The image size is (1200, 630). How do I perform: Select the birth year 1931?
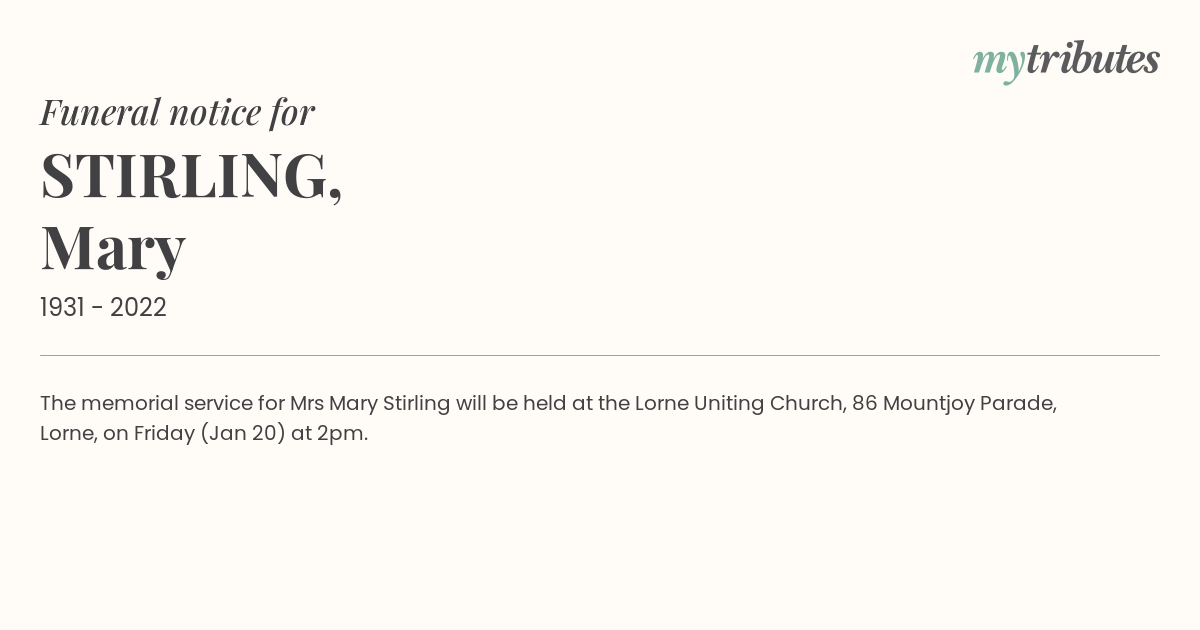pos(62,307)
